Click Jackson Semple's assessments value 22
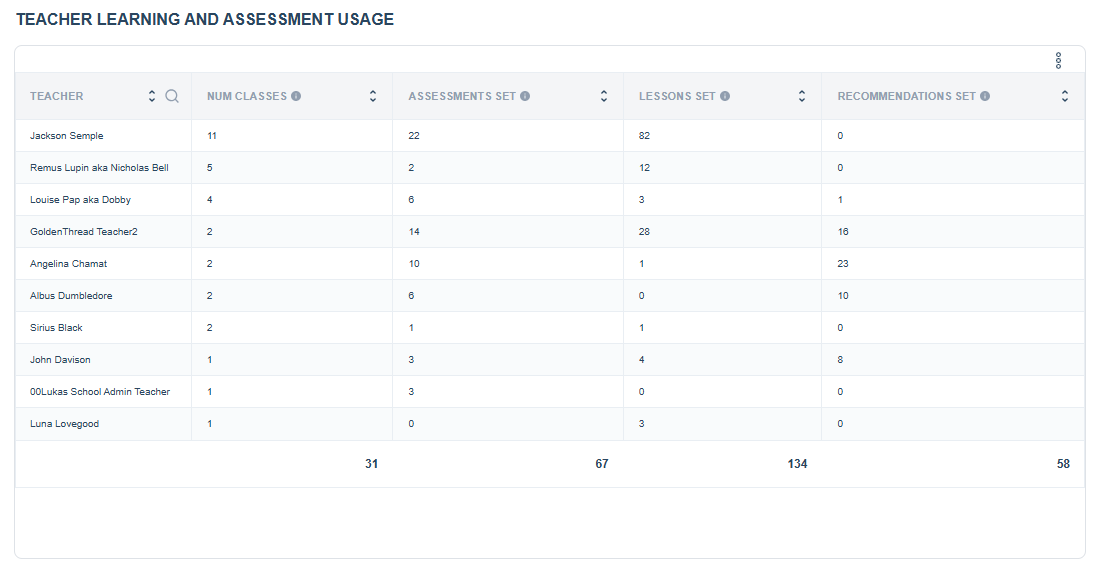1096x568 pixels. [x=414, y=136]
